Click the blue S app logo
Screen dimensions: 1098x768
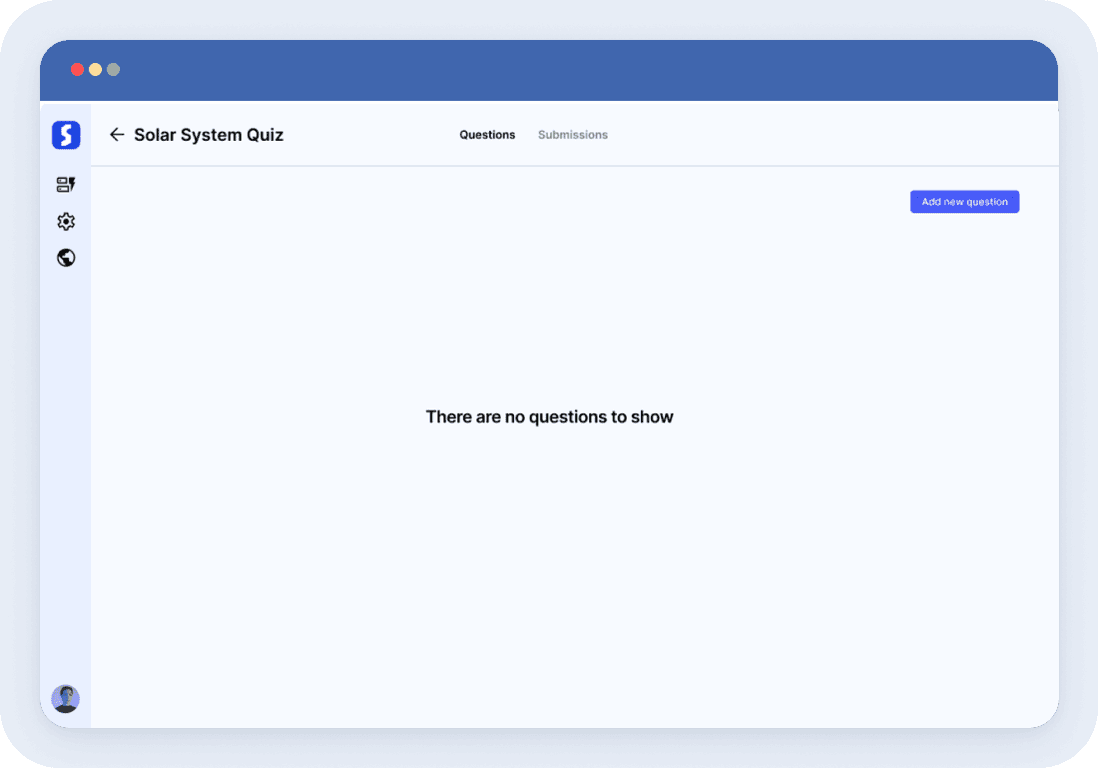(66, 135)
